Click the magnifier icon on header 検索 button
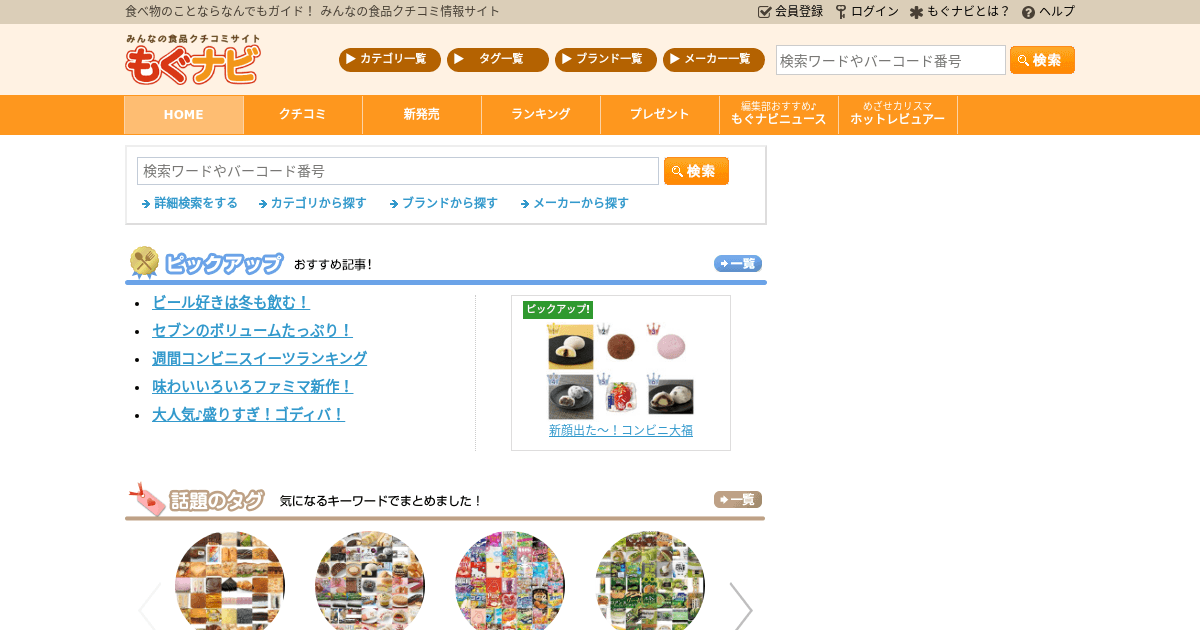This screenshot has height=630, width=1200. point(1022,60)
